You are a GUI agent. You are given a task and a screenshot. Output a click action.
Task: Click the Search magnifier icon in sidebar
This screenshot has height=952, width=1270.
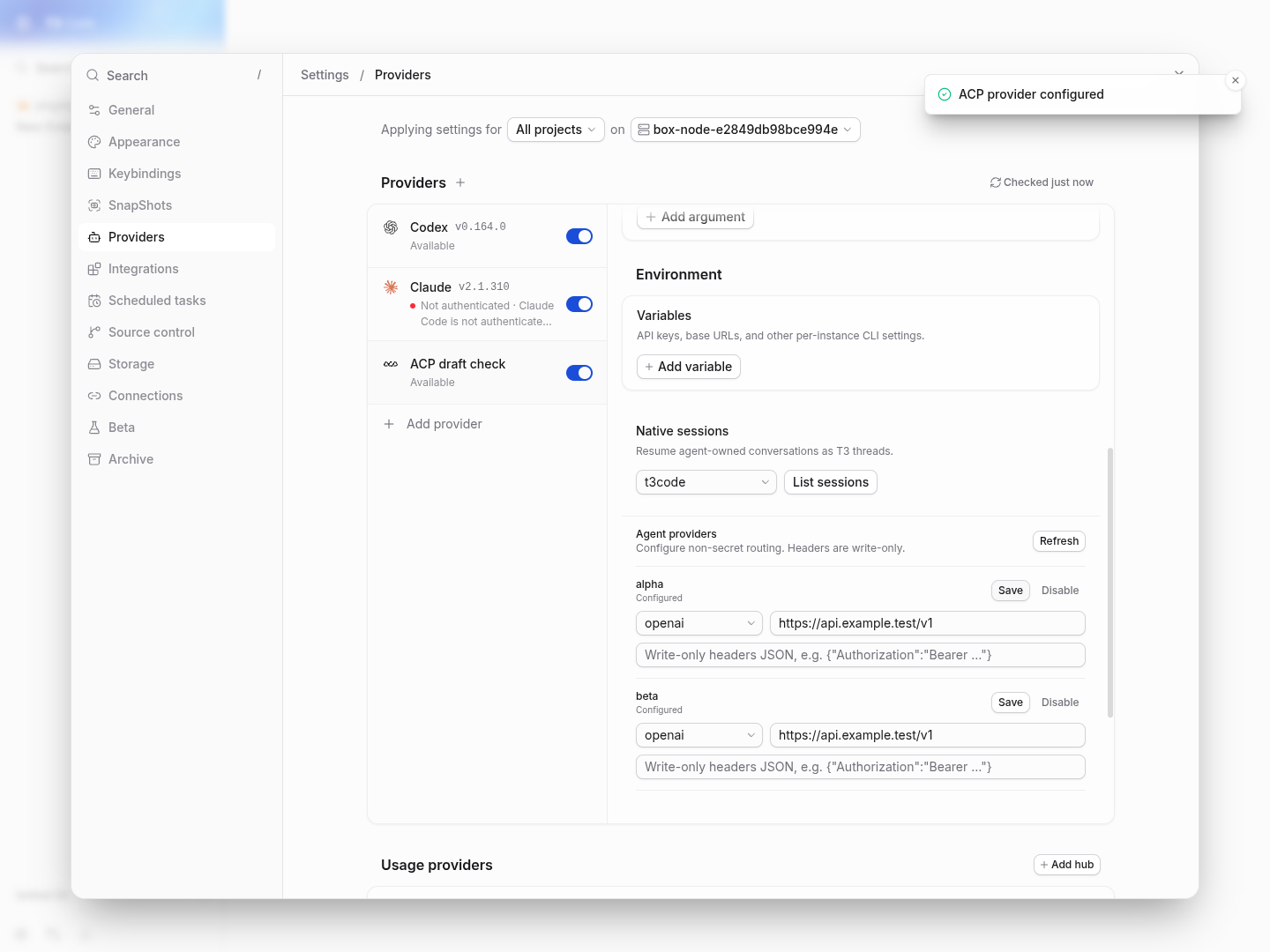tap(93, 76)
